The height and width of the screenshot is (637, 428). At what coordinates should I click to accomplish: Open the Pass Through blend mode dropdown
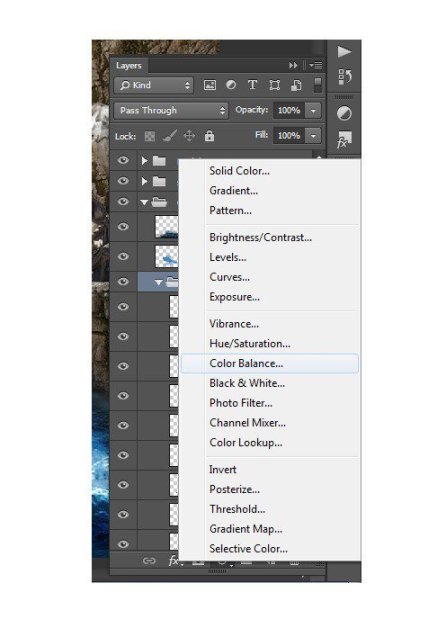pos(171,110)
